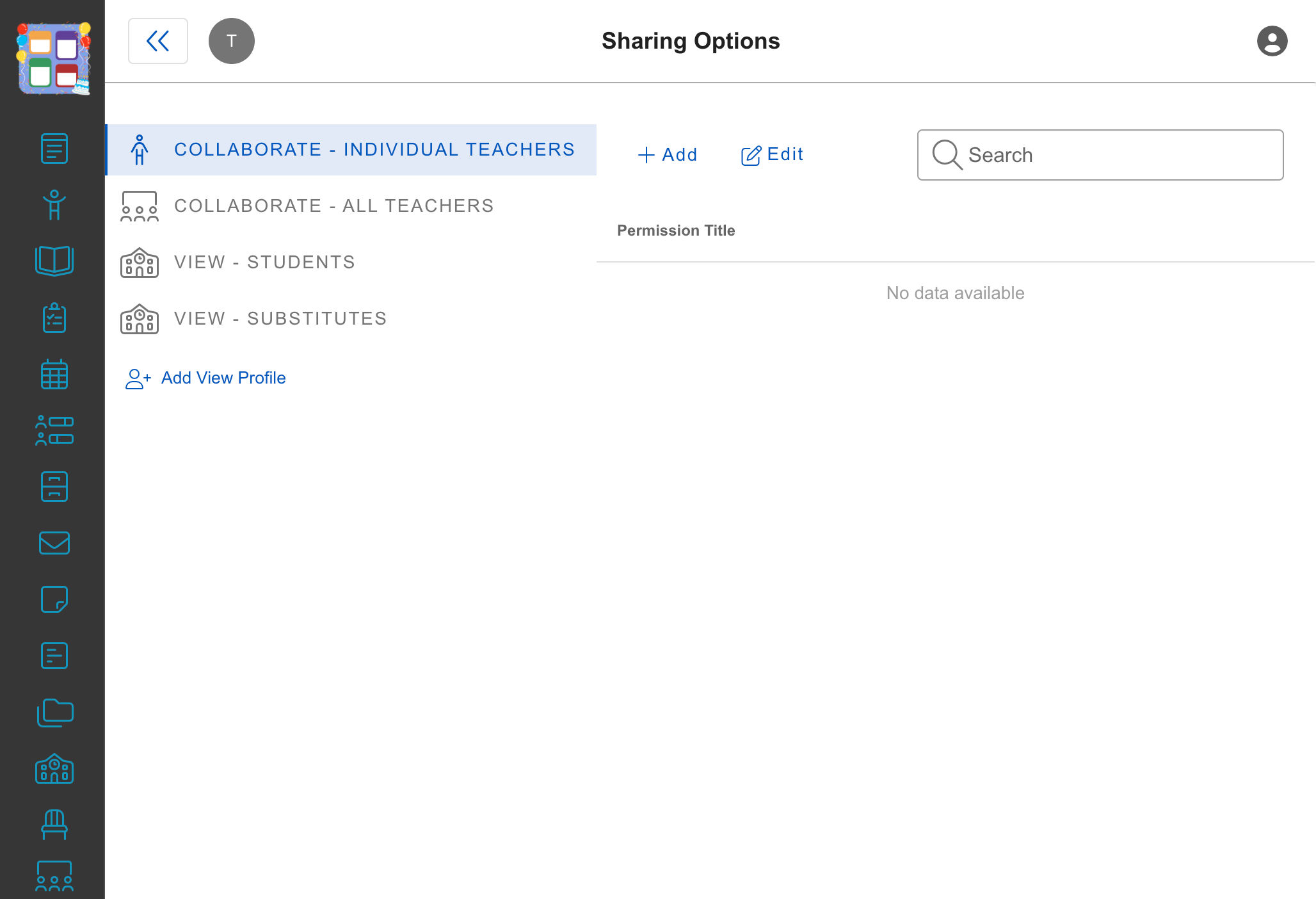
Task: Open the classroom group icon at sidebar bottom
Action: point(54,876)
